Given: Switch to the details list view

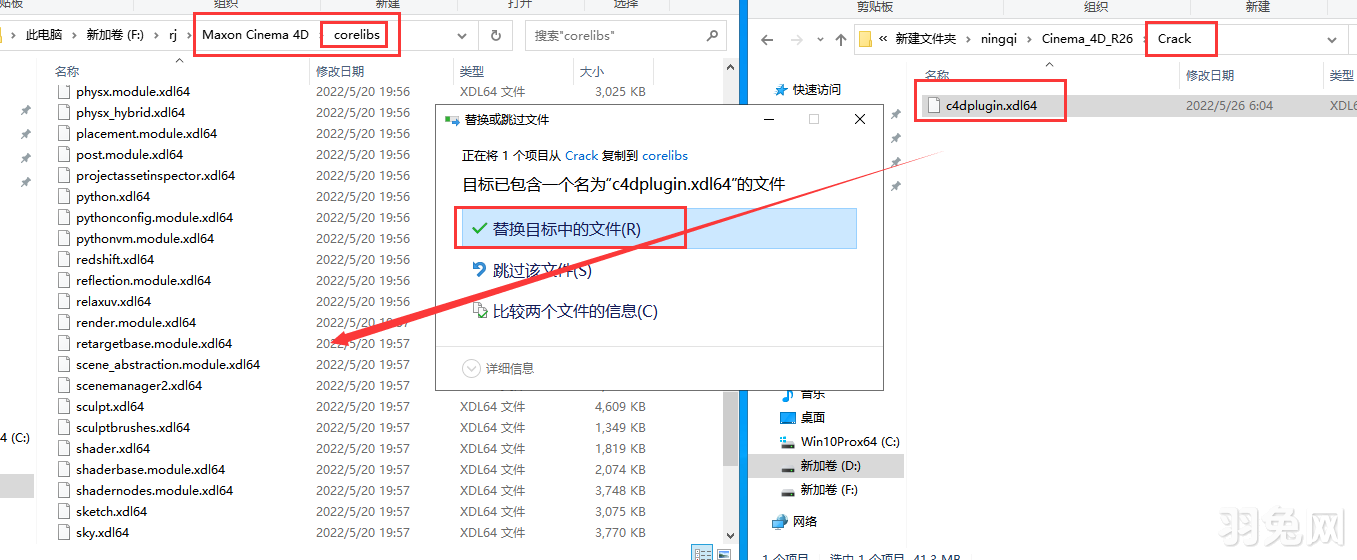Looking at the screenshot, I should pyautogui.click(x=703, y=553).
